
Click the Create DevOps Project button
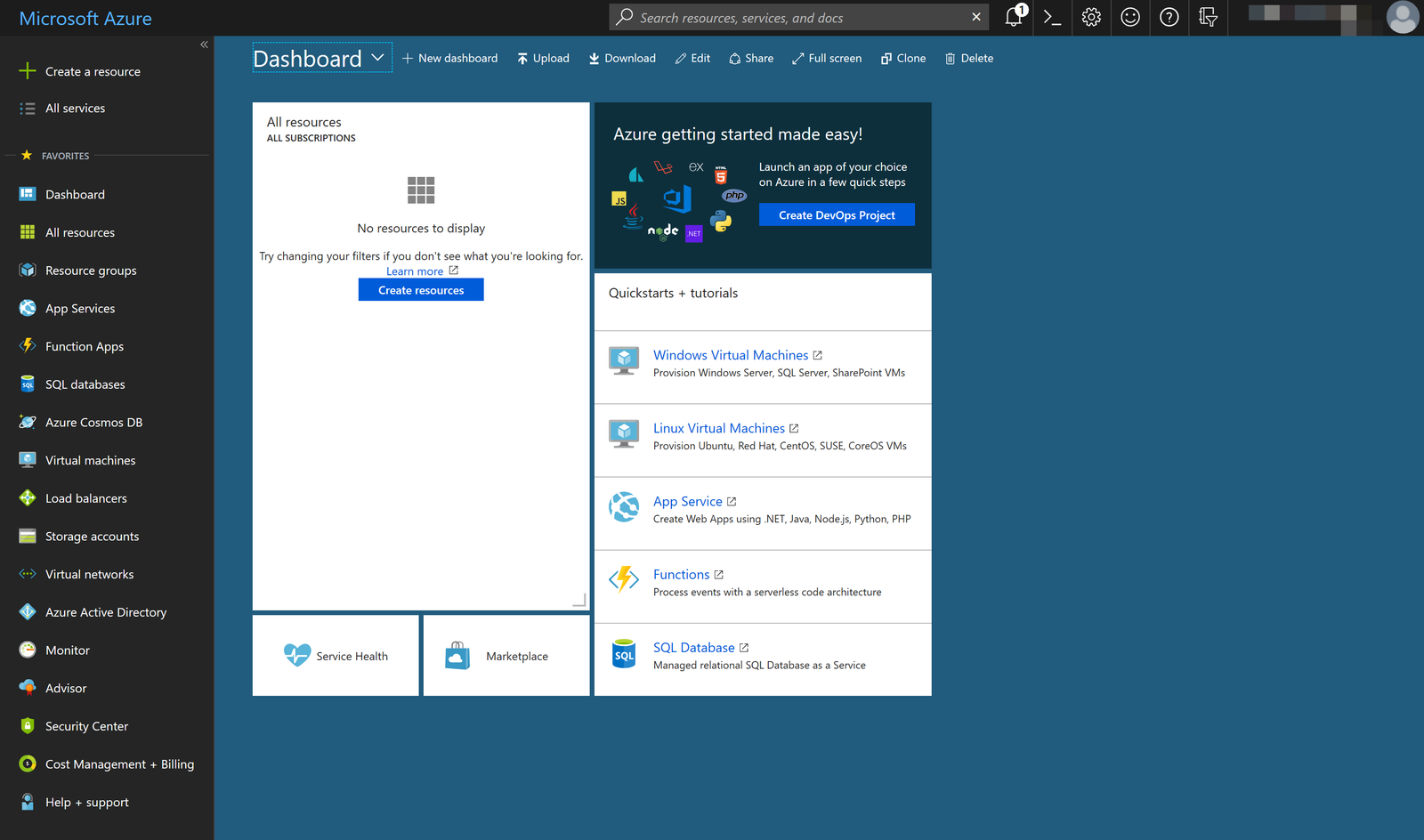coord(836,214)
